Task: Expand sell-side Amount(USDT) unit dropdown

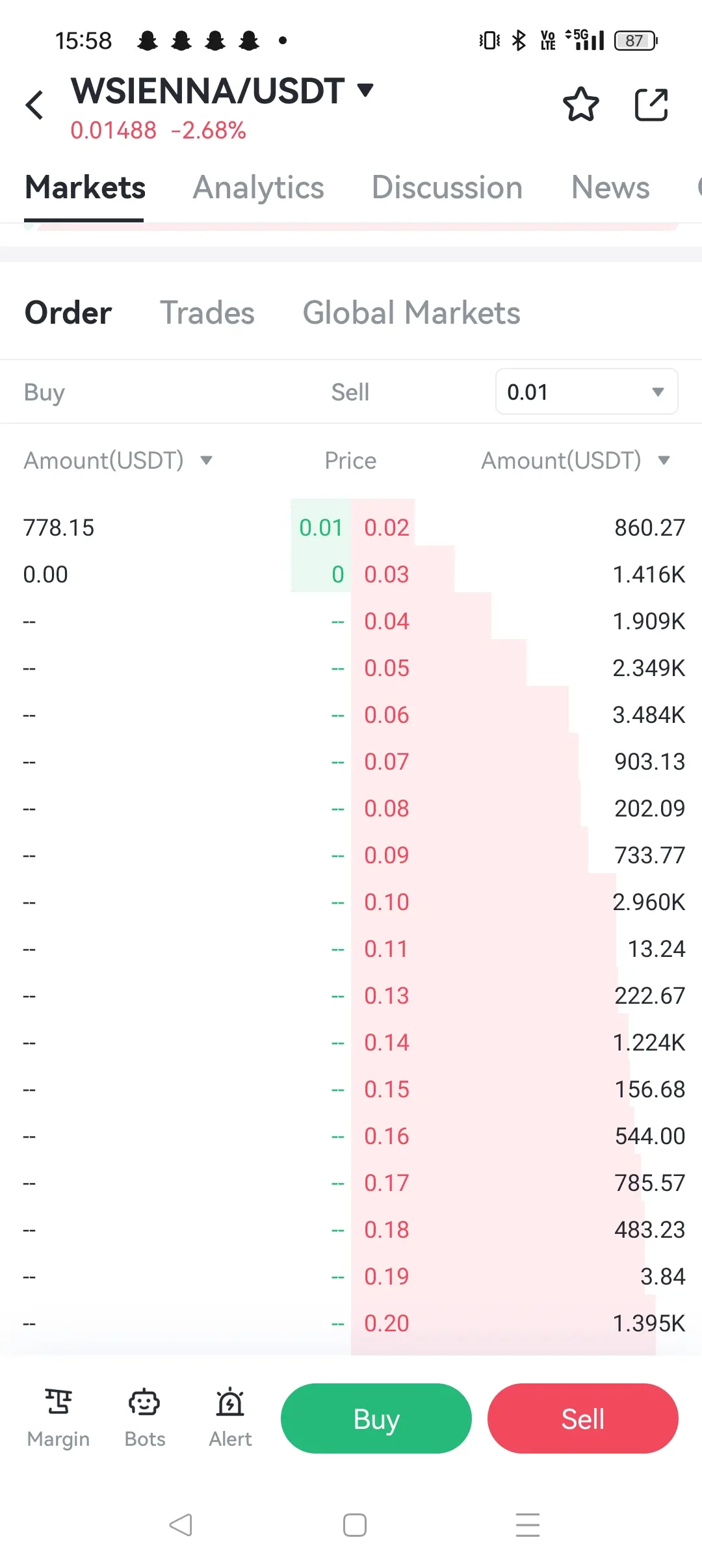Action: 664,460
